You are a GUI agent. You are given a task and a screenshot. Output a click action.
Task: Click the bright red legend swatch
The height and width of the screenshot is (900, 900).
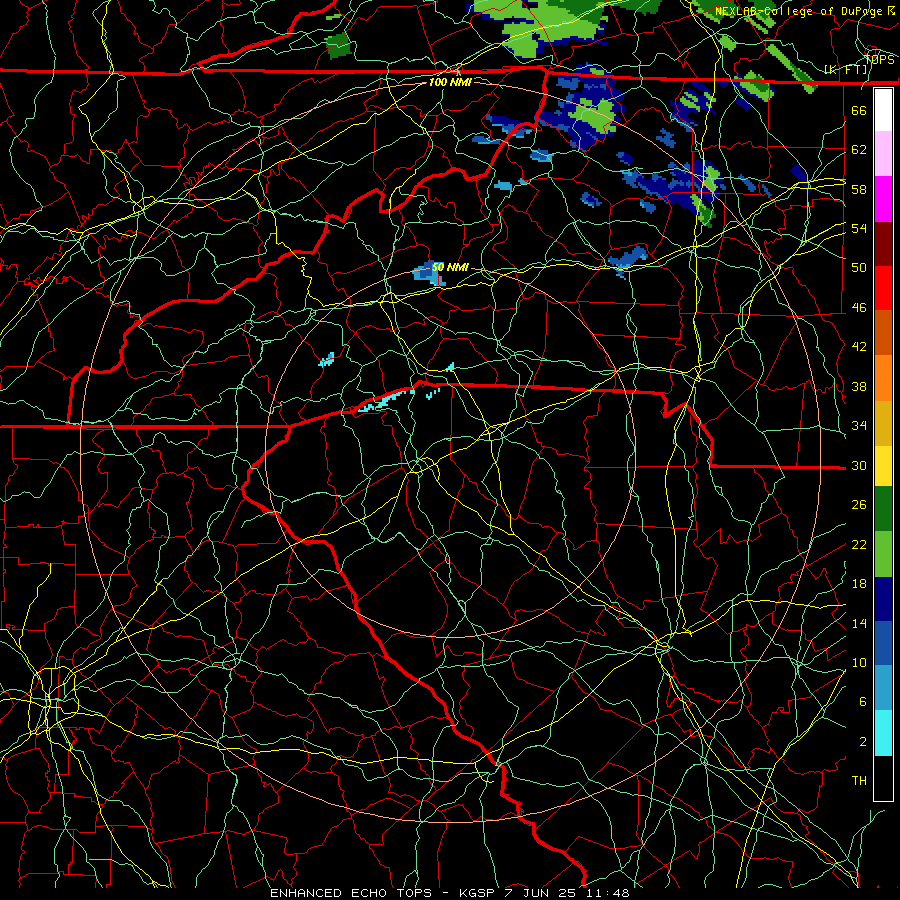(x=883, y=289)
